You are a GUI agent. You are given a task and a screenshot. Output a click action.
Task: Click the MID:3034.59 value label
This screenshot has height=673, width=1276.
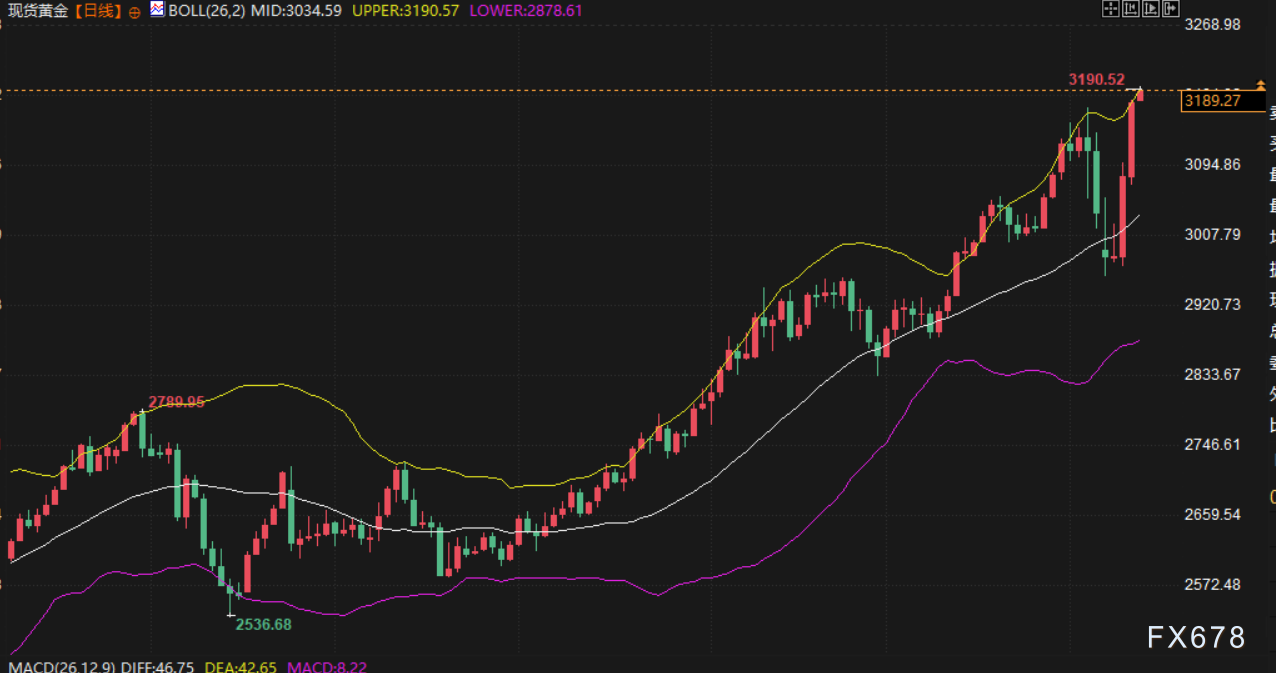pos(300,11)
